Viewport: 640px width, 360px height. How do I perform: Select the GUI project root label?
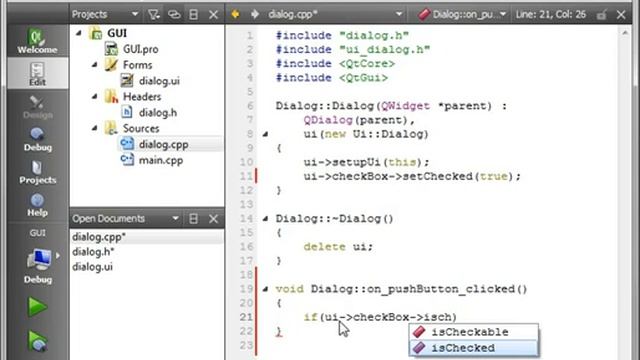tap(117, 33)
